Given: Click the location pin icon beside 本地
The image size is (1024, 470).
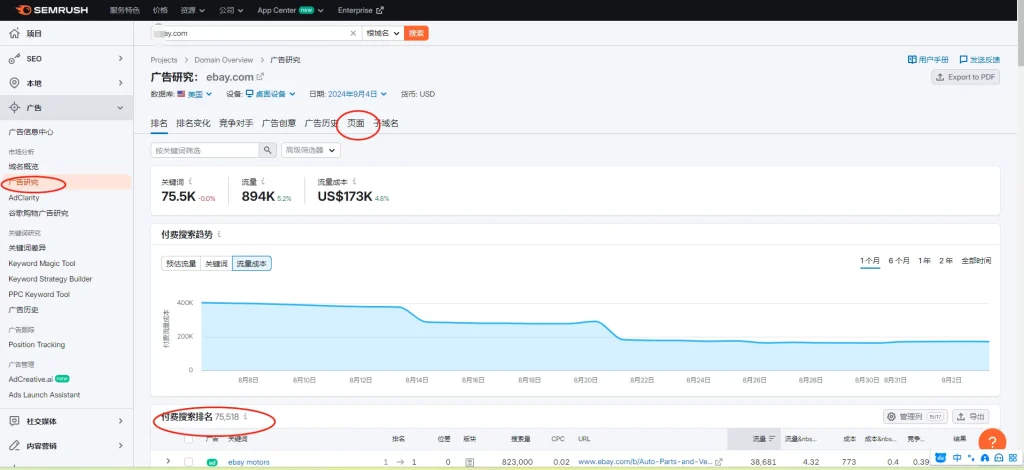Looking at the screenshot, I should pyautogui.click(x=14, y=83).
